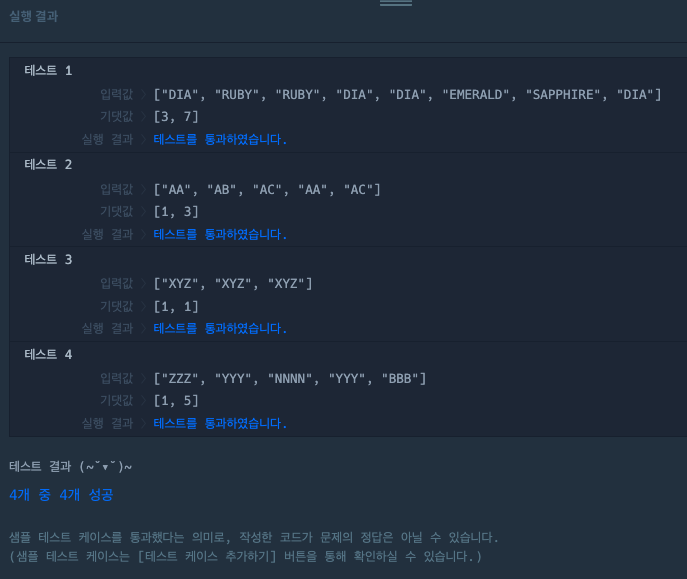Click input array ["XYZ", "XYZ", "XYZ"]
Viewport: 687px width, 579px height.
pos(233,284)
